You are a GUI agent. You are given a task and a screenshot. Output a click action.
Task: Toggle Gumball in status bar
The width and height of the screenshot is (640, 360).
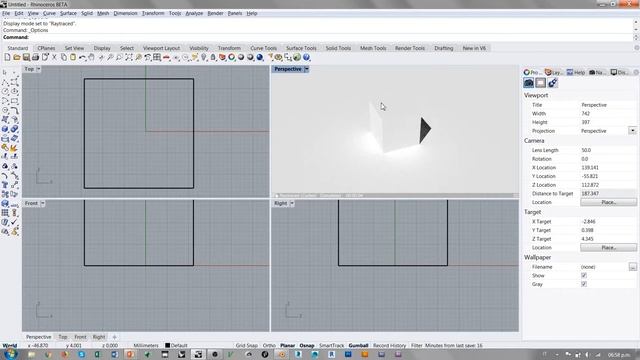coord(358,345)
